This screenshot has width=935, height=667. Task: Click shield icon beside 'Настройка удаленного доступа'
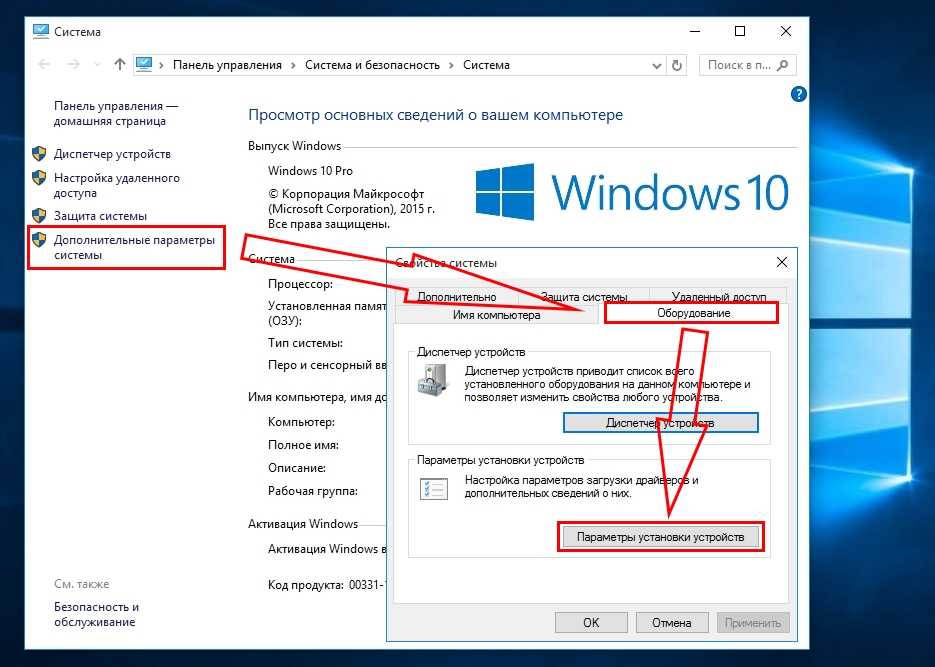[x=39, y=178]
